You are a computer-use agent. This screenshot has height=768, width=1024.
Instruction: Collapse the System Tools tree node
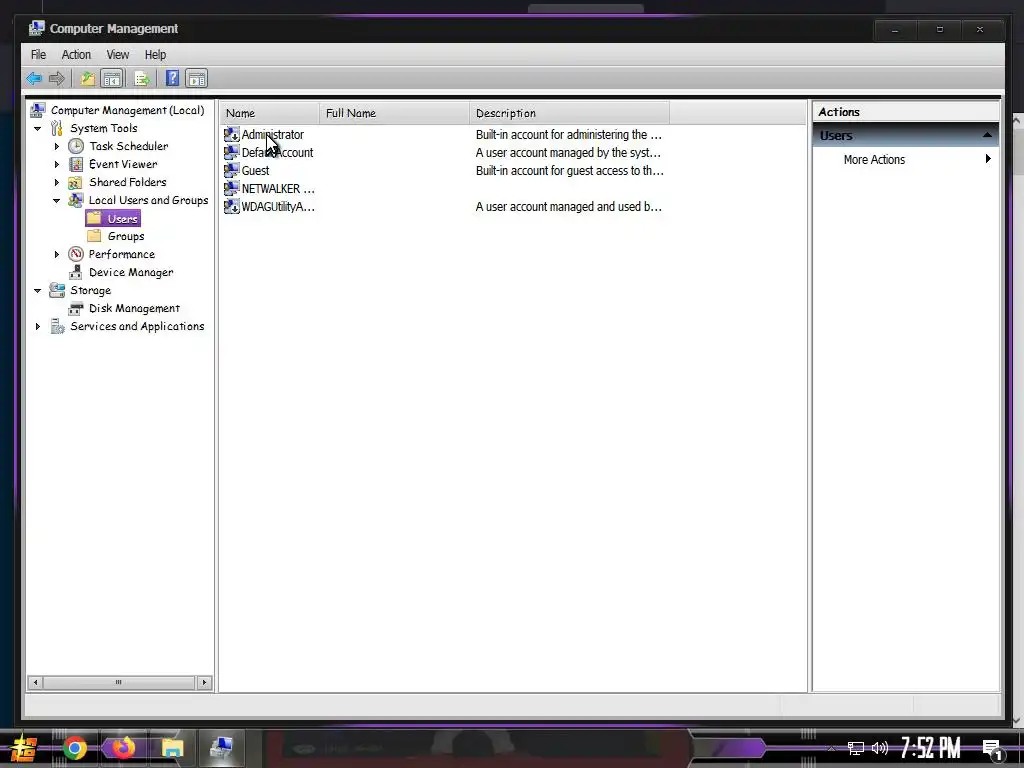click(x=38, y=129)
